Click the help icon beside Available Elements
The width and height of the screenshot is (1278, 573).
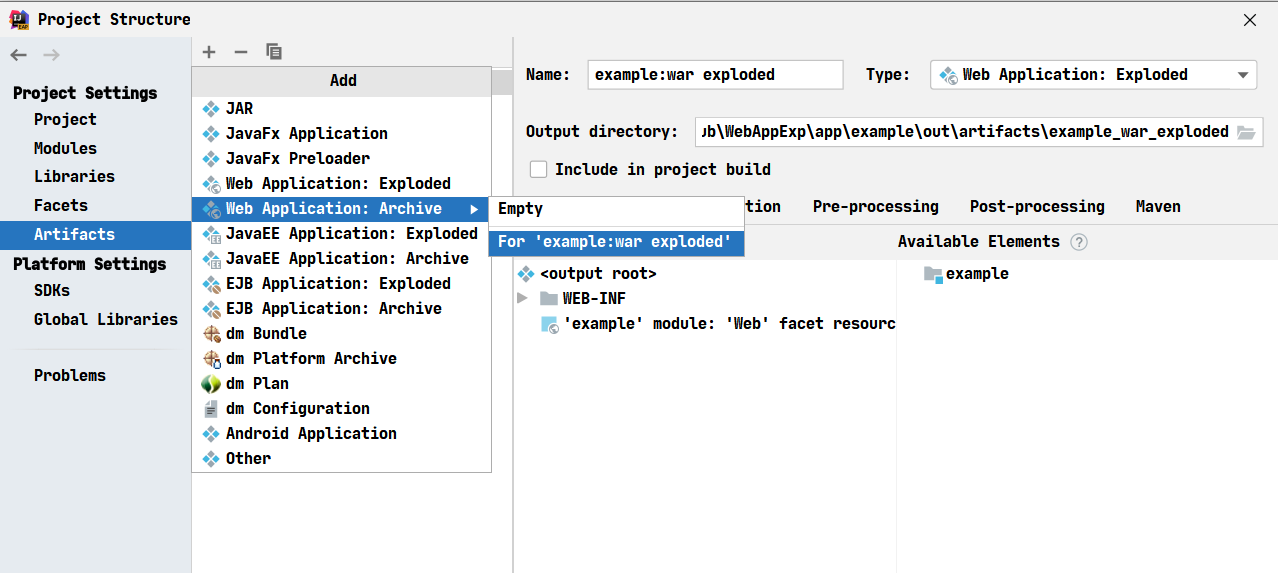(x=1078, y=242)
